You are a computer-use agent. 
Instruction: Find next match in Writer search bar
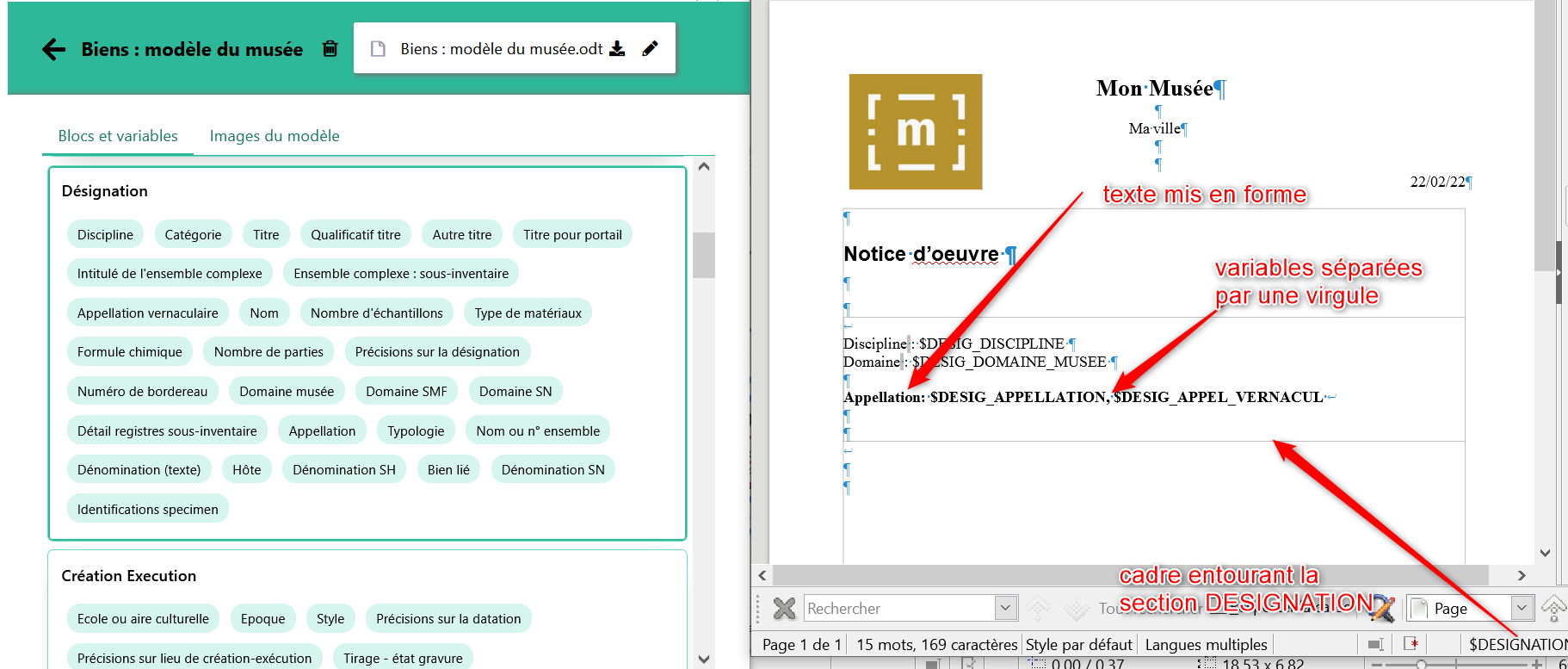point(1077,608)
